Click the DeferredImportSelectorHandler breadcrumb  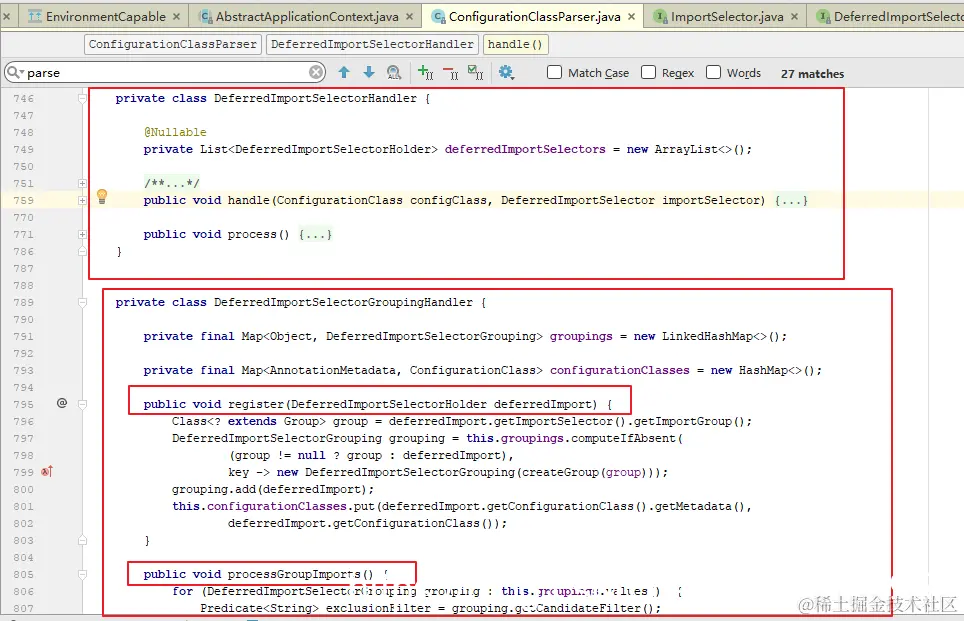coord(373,44)
